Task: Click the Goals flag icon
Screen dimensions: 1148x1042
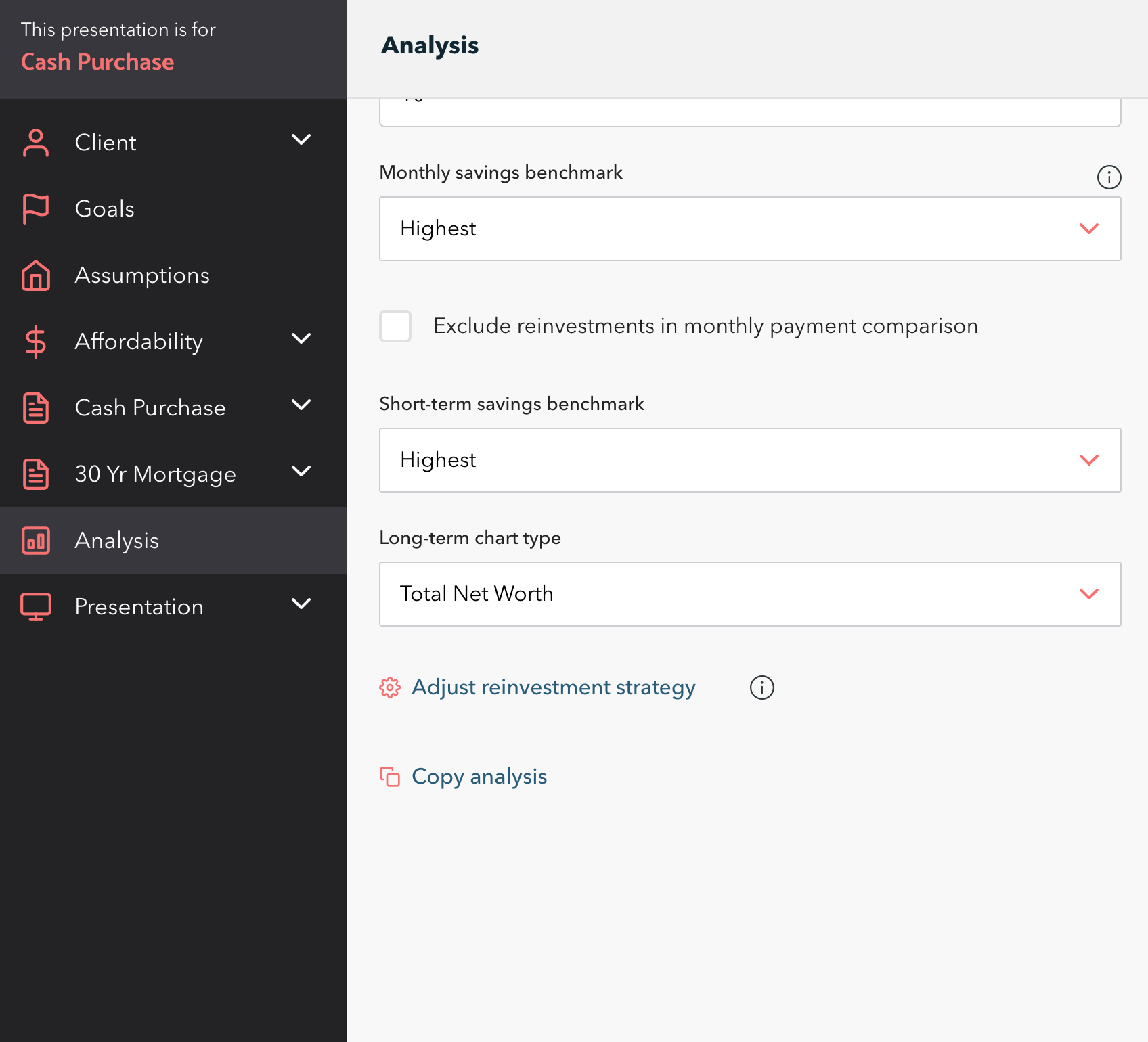Action: point(36,209)
